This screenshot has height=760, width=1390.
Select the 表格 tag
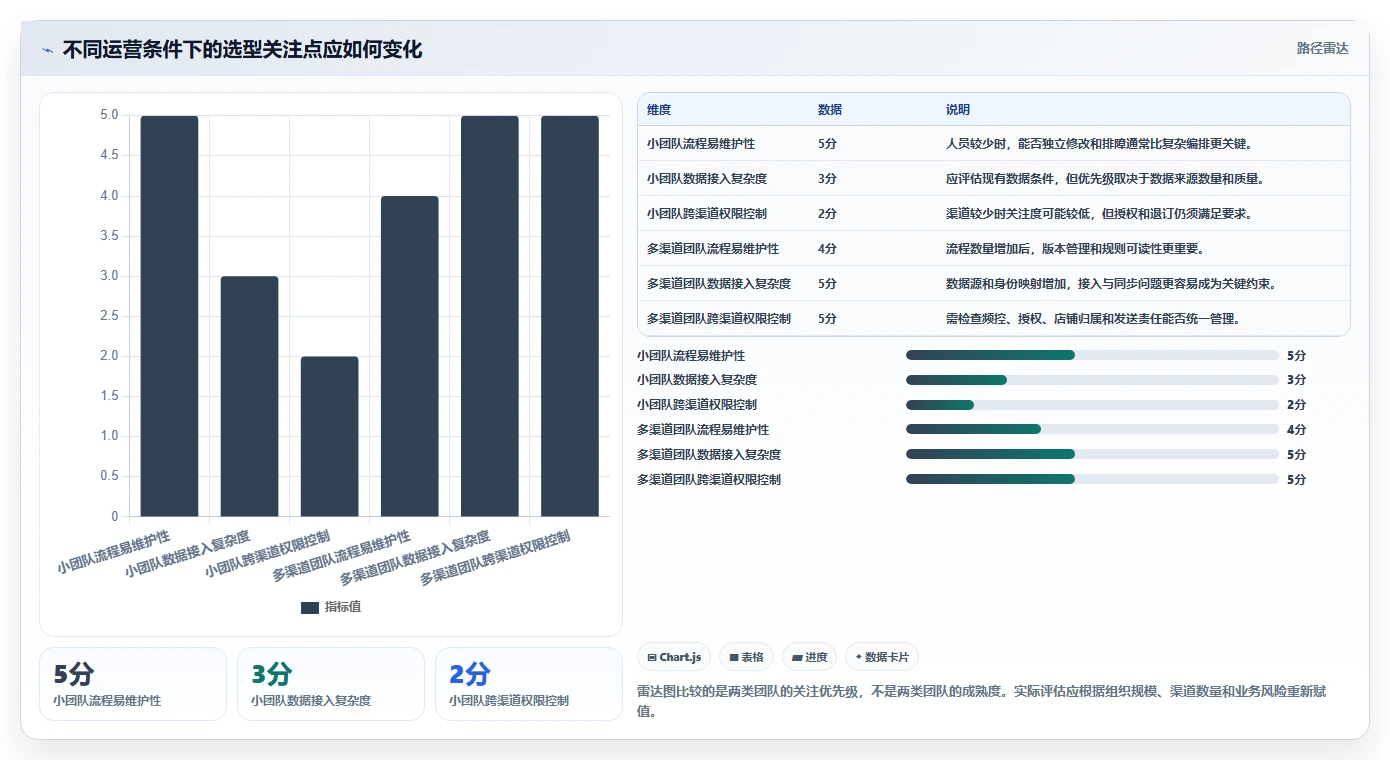point(747,657)
